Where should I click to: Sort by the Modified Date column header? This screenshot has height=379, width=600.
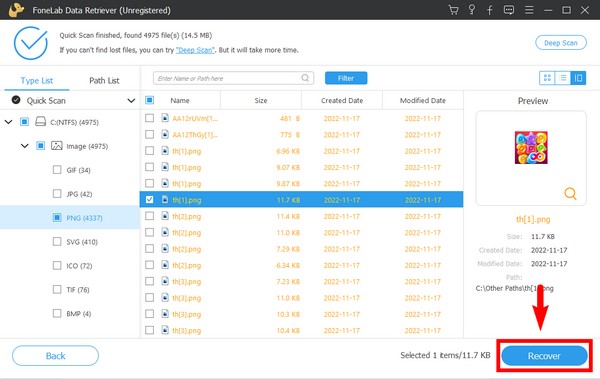(423, 100)
